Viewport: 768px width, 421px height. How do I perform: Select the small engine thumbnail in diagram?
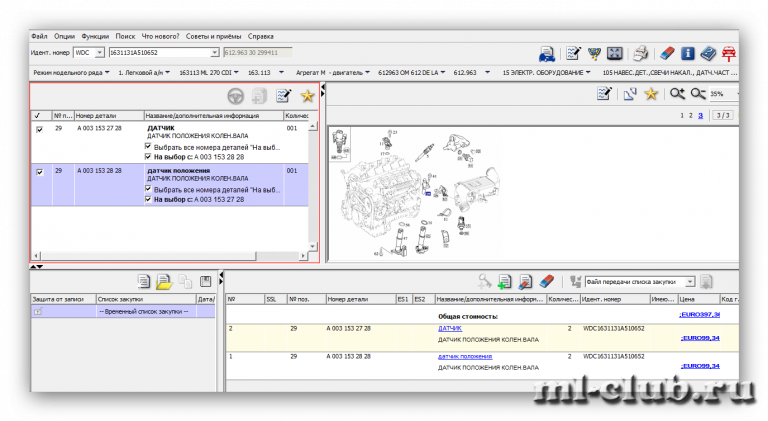pyautogui.click(x=340, y=144)
